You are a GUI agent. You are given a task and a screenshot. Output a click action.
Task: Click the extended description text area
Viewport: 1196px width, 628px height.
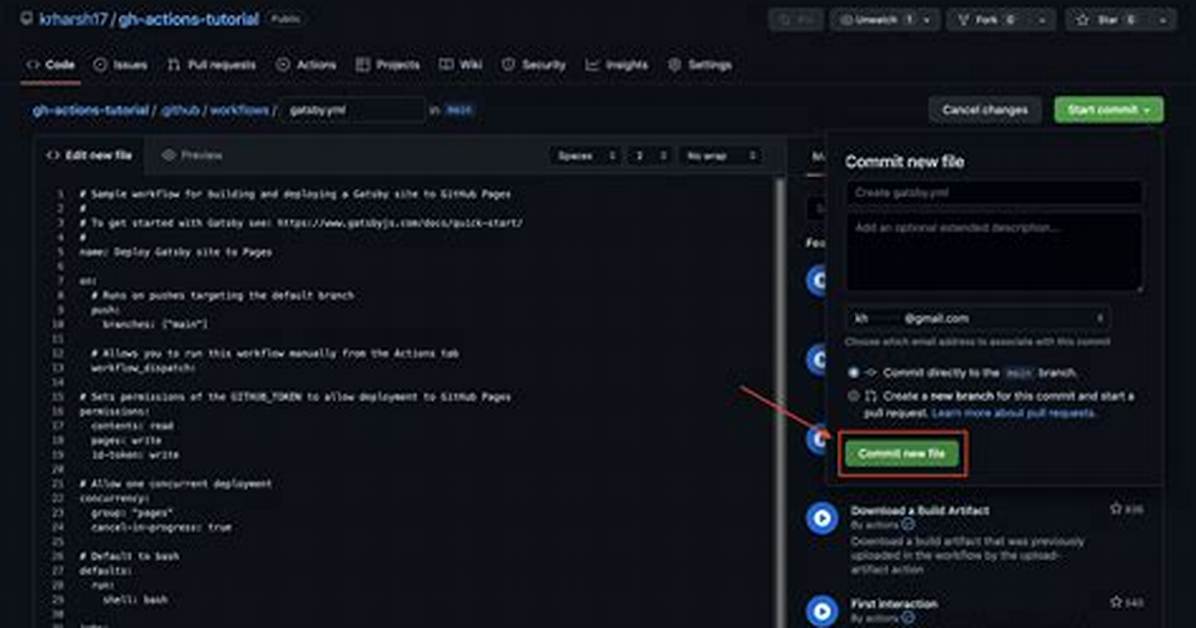994,252
